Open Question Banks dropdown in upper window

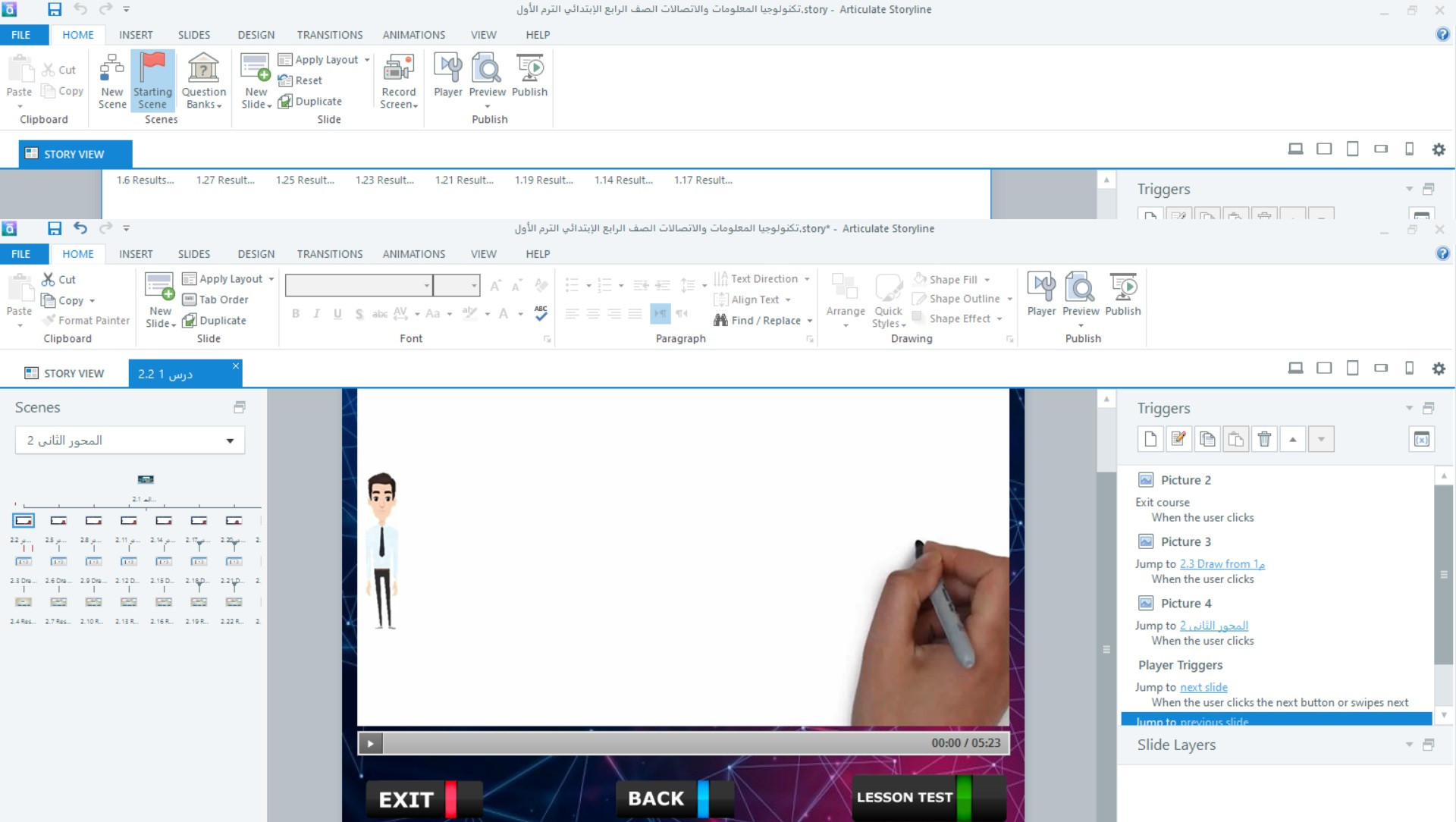coord(203,81)
